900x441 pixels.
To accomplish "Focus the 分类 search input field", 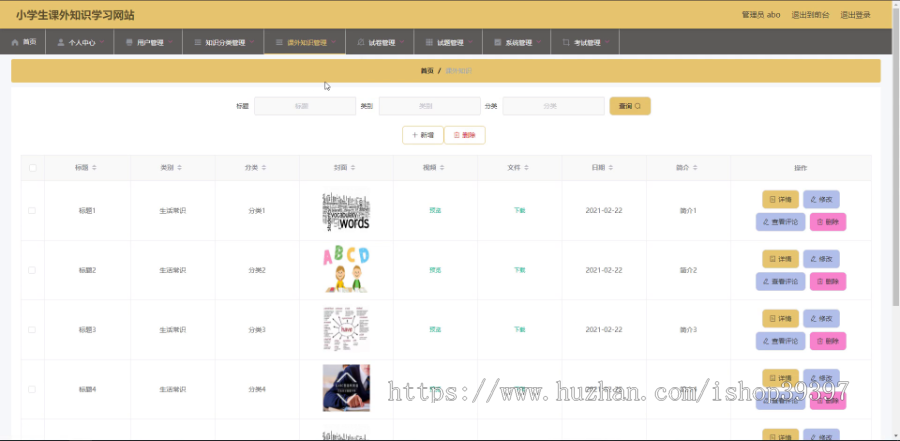I will pyautogui.click(x=553, y=106).
